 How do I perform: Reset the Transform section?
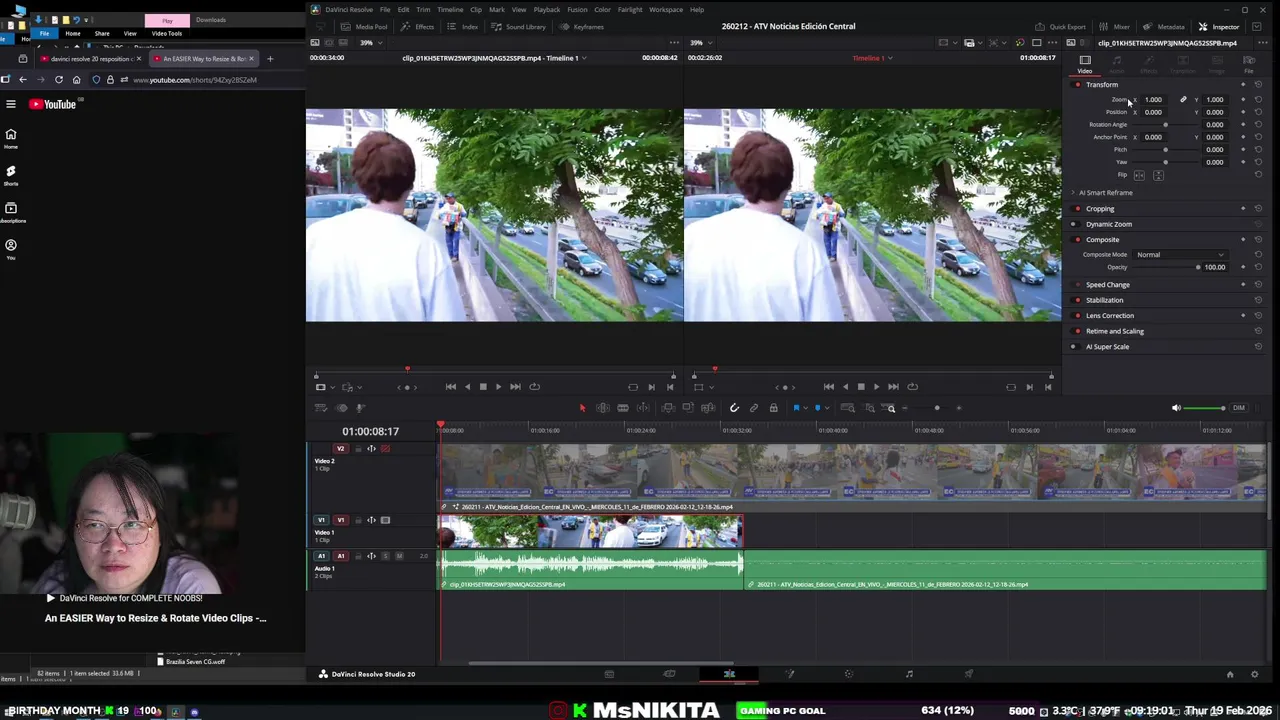1258,85
